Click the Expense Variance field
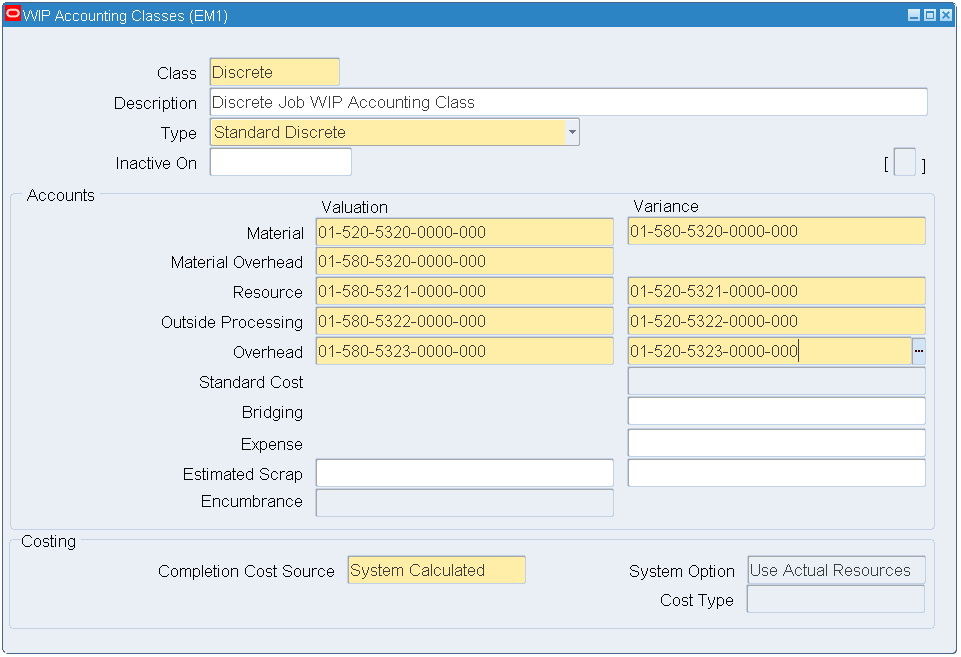961x657 pixels. (777, 443)
